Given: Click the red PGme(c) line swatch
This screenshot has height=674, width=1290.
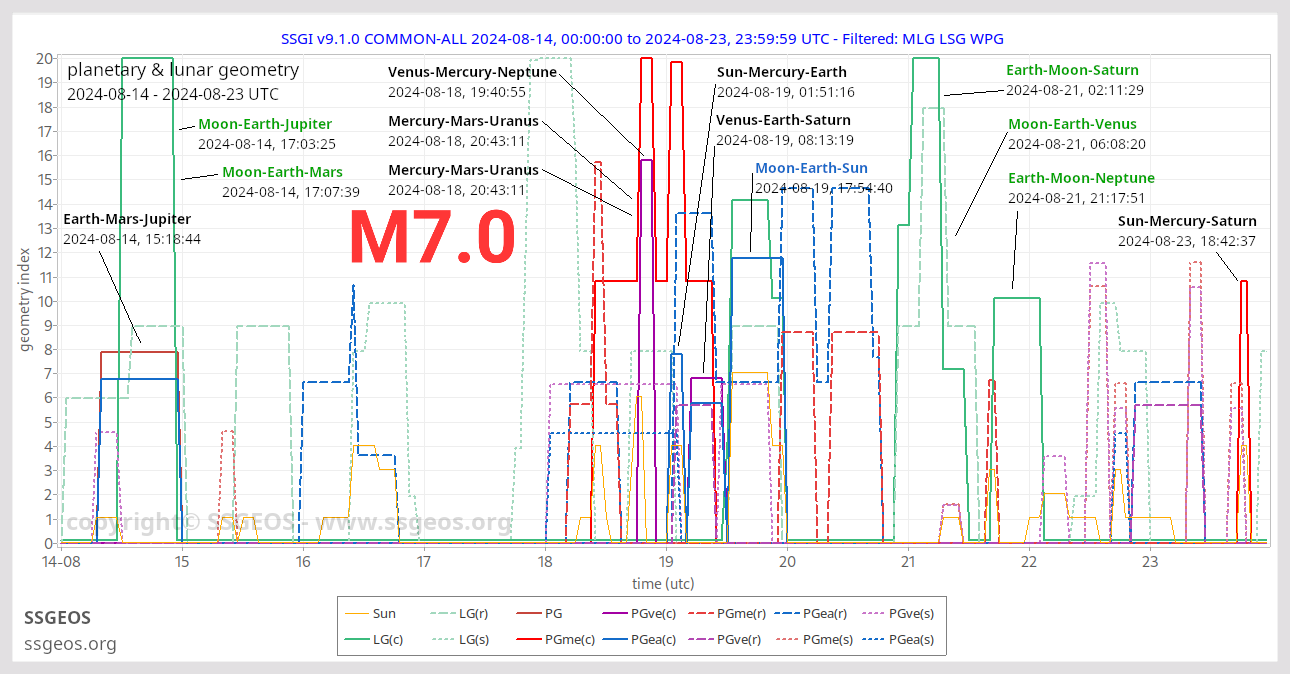Looking at the screenshot, I should 530,640.
